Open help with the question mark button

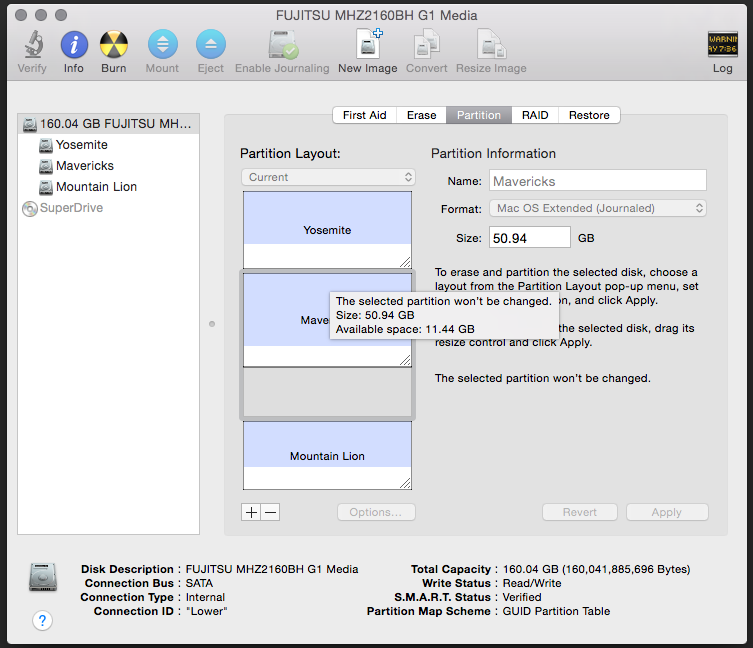[42, 621]
